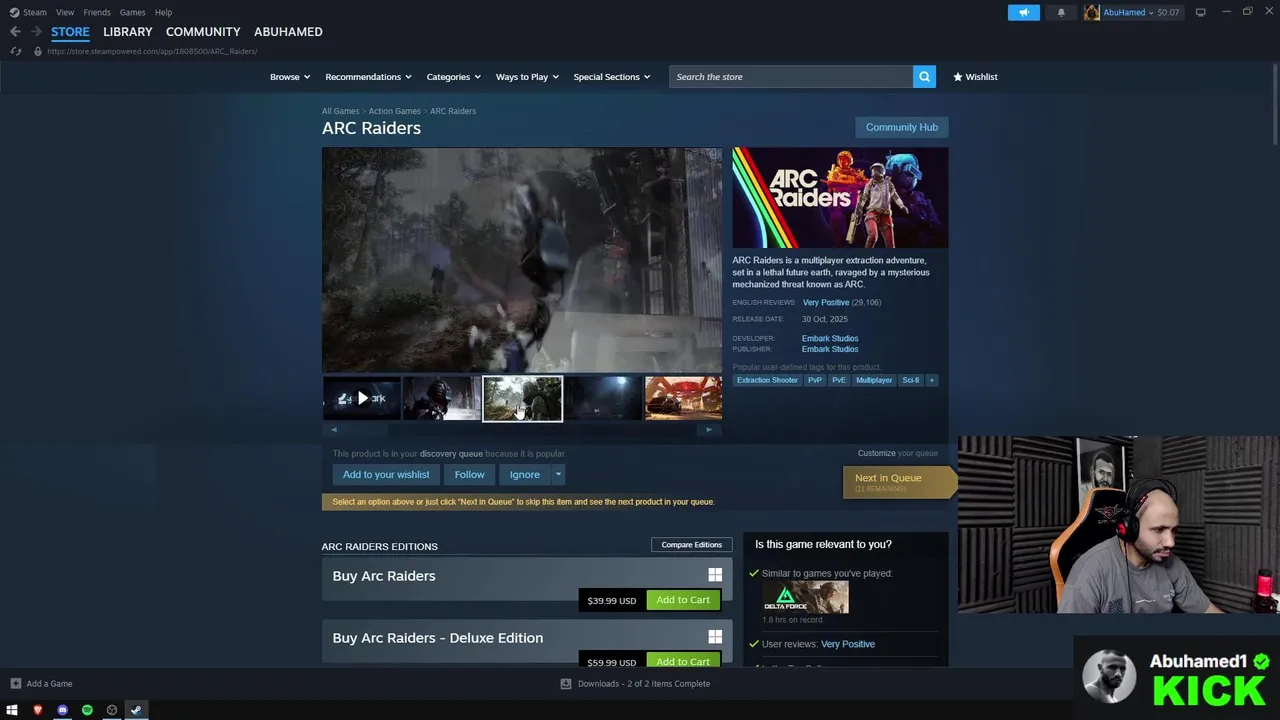Click the Big Picture mode monitor icon
This screenshot has height=720, width=1280.
coord(1200,12)
